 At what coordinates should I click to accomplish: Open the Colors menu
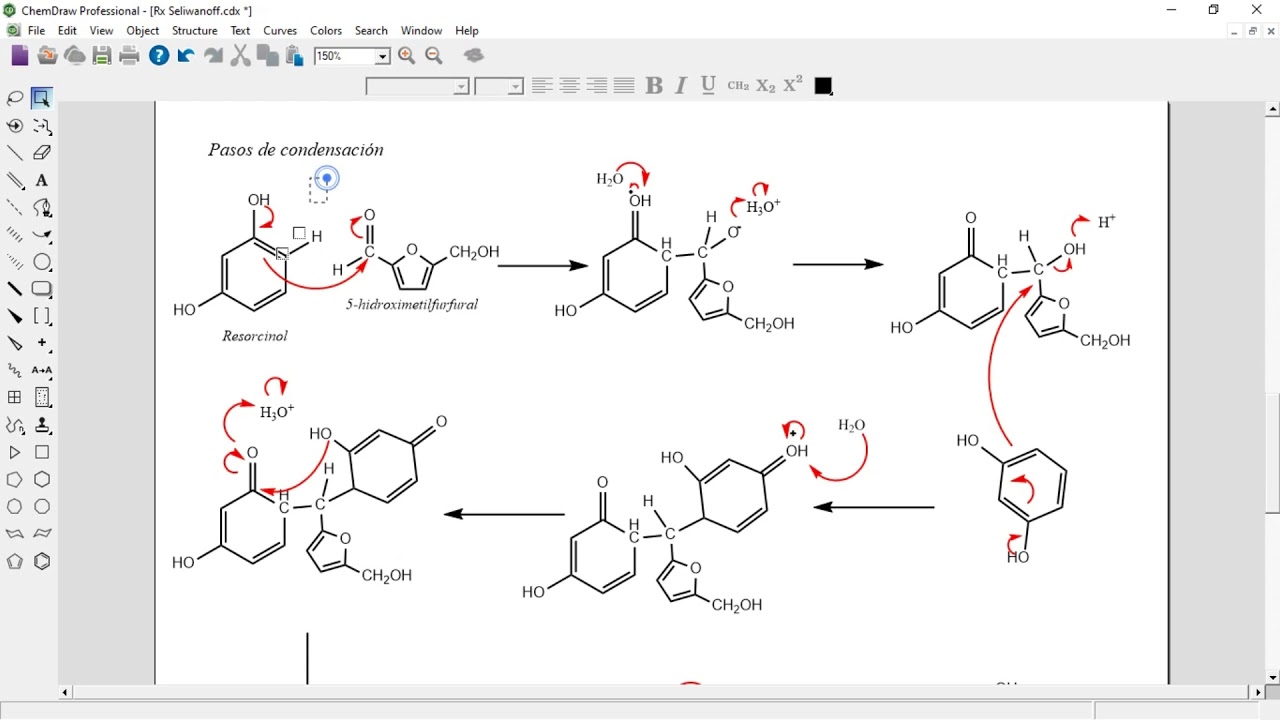point(326,31)
